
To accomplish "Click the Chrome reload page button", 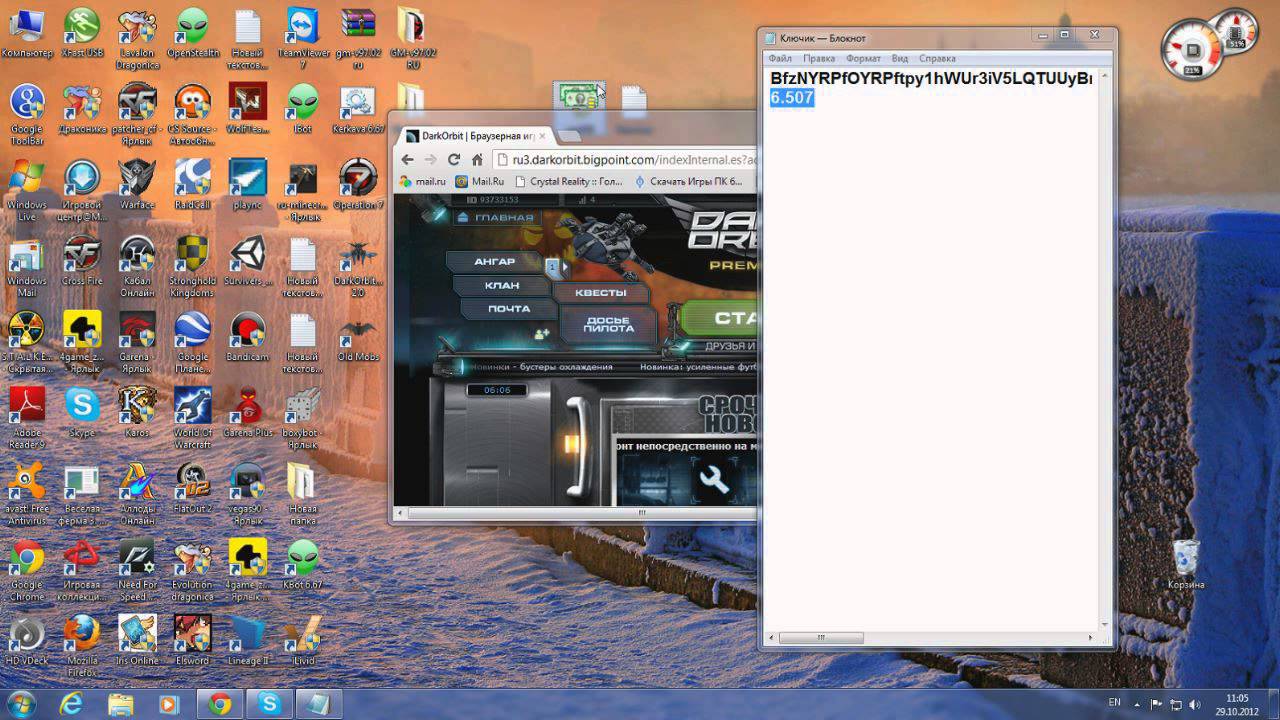I will click(454, 159).
